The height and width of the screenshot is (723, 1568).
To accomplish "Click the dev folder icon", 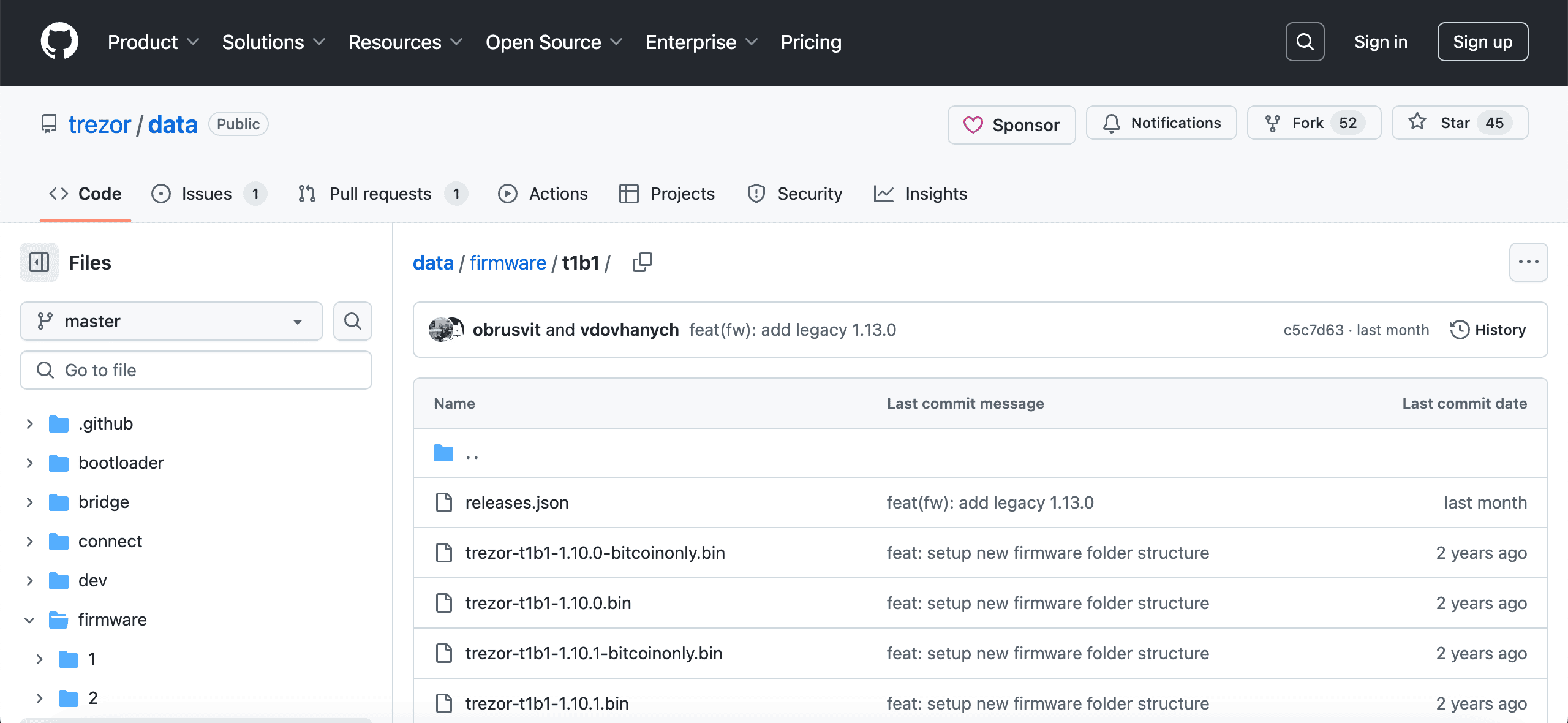I will pos(59,580).
